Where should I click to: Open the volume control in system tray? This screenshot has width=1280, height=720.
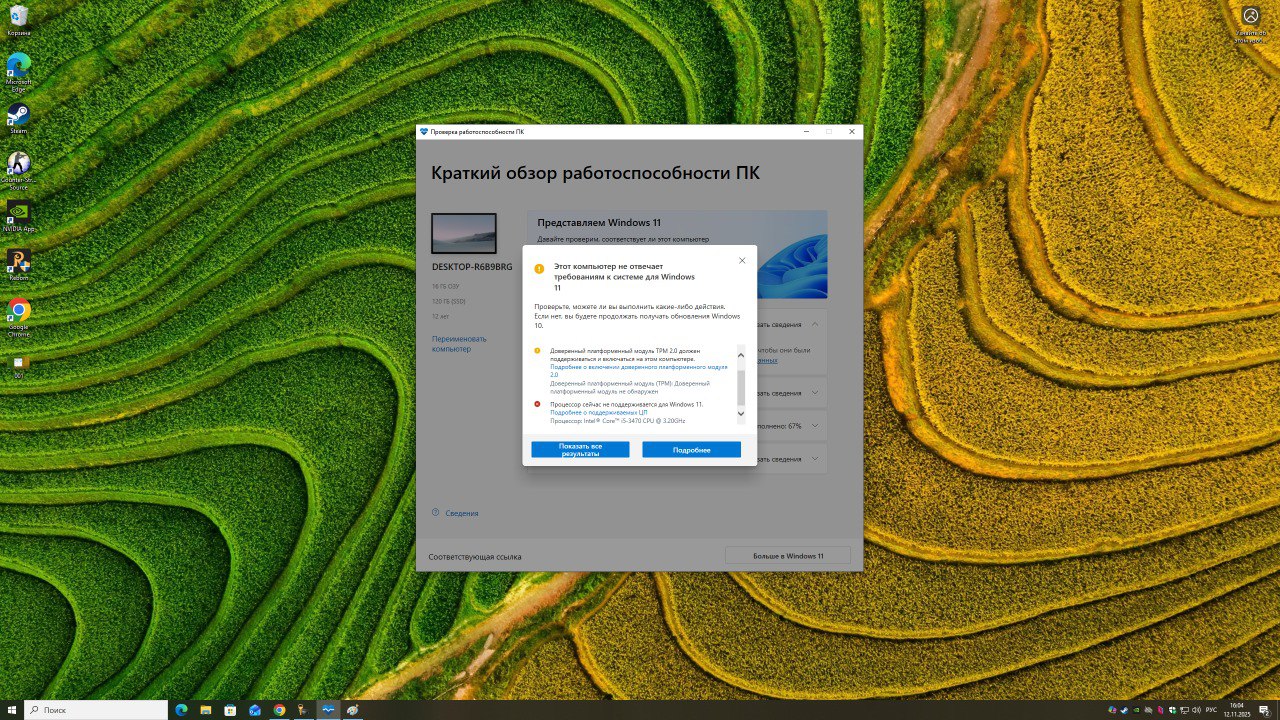coord(1196,710)
